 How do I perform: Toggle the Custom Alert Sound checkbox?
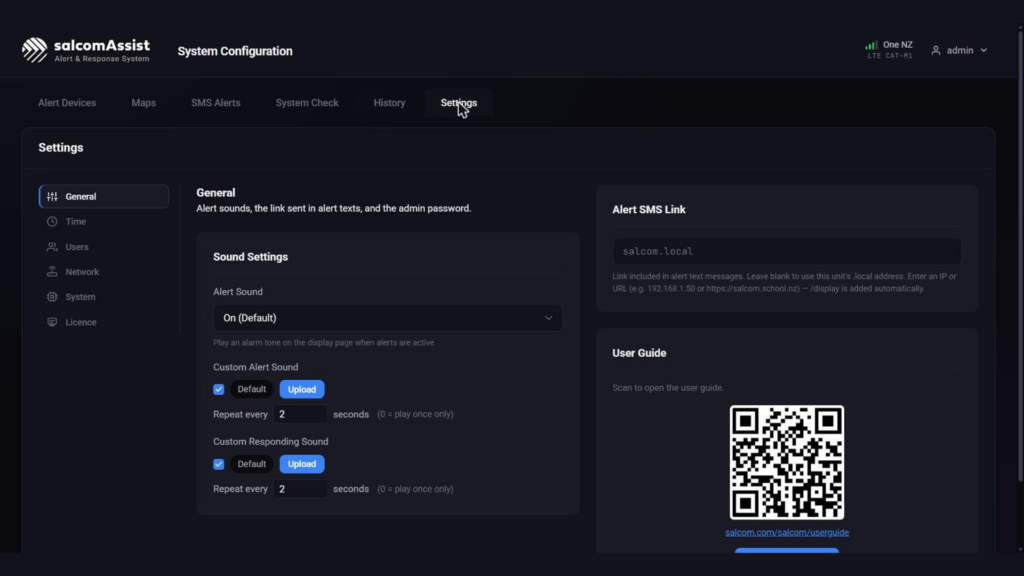(219, 389)
